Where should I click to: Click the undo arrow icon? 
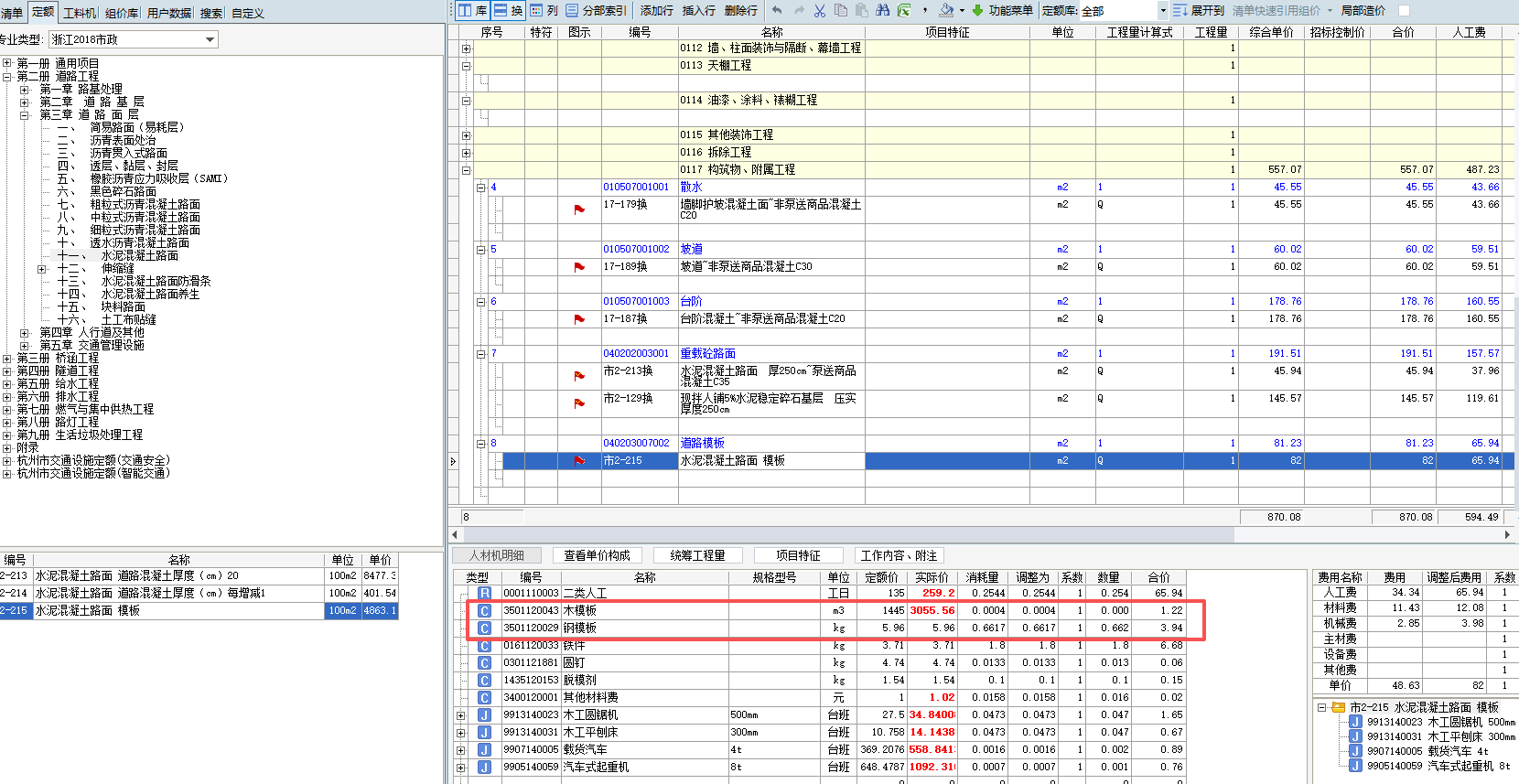click(x=777, y=10)
